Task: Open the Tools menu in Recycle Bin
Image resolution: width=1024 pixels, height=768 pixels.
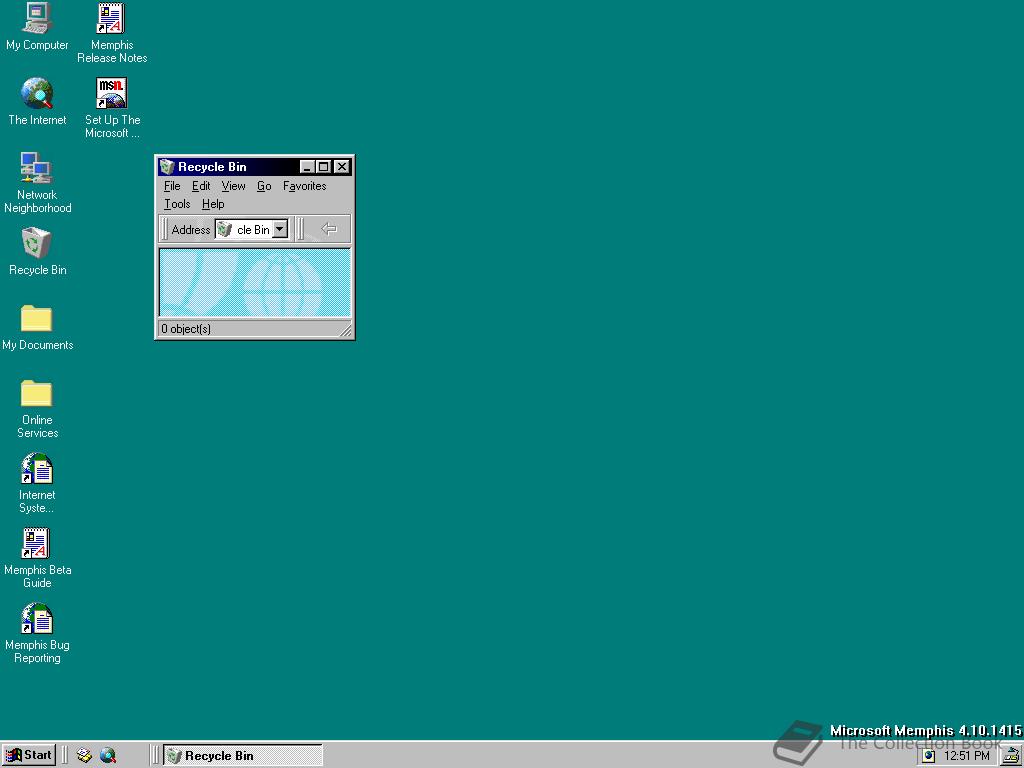Action: click(x=177, y=204)
